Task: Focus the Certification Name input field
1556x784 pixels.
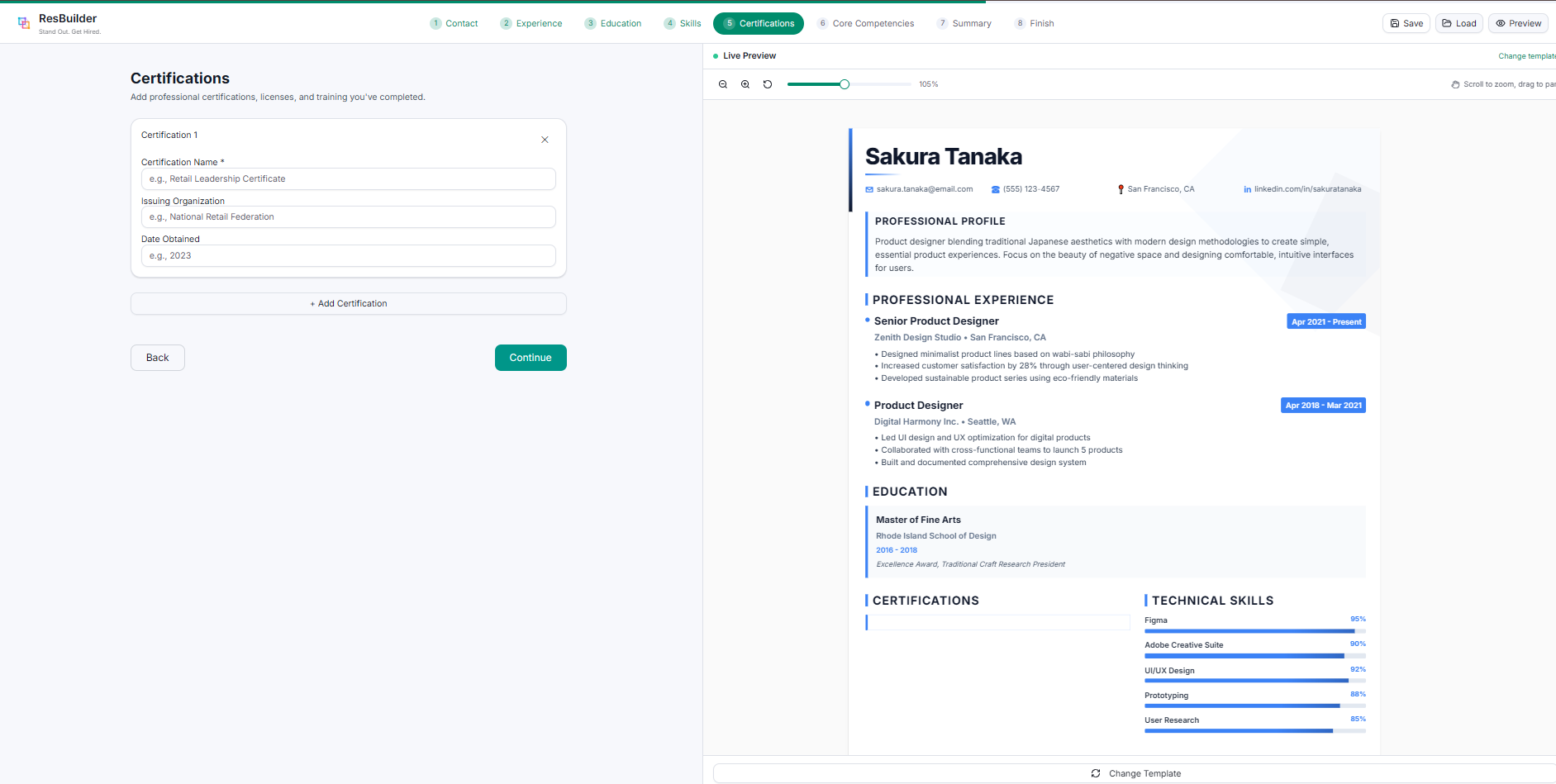Action: 348,179
